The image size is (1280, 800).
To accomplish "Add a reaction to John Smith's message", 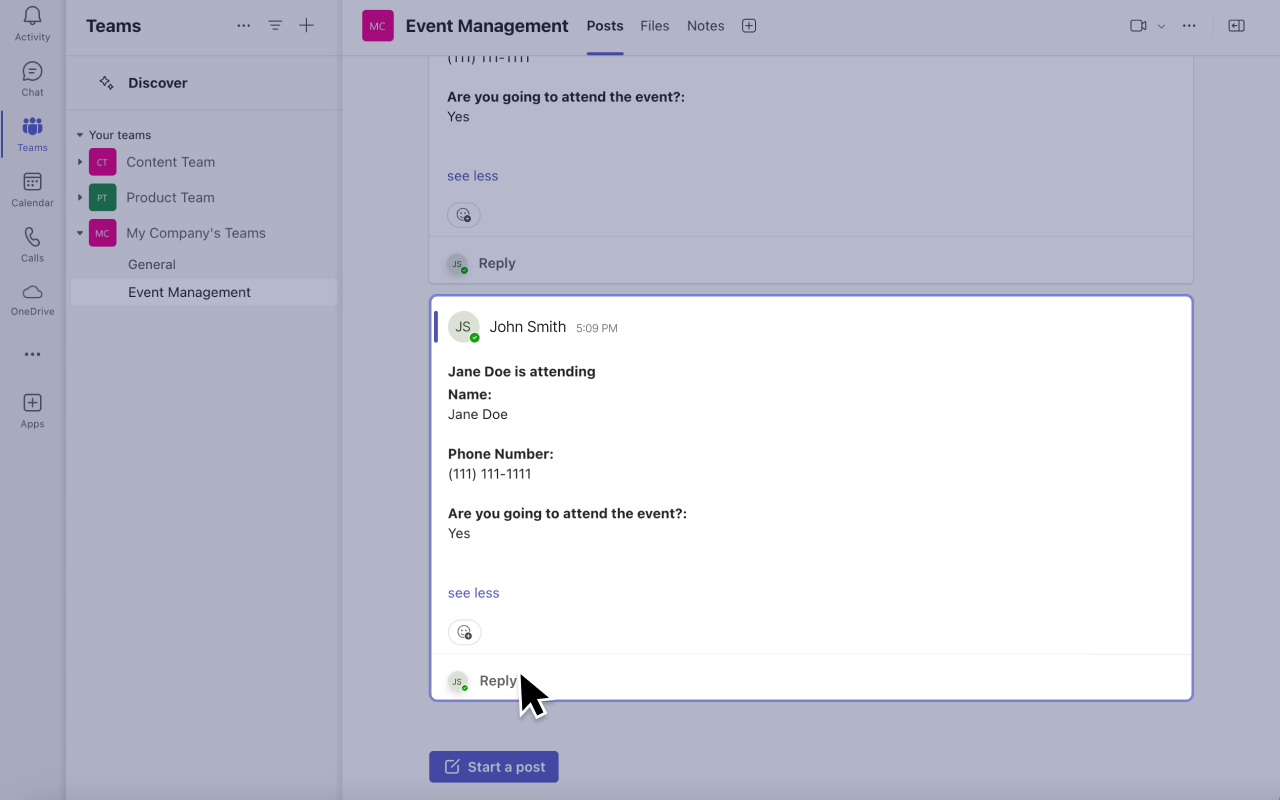I will (x=464, y=631).
